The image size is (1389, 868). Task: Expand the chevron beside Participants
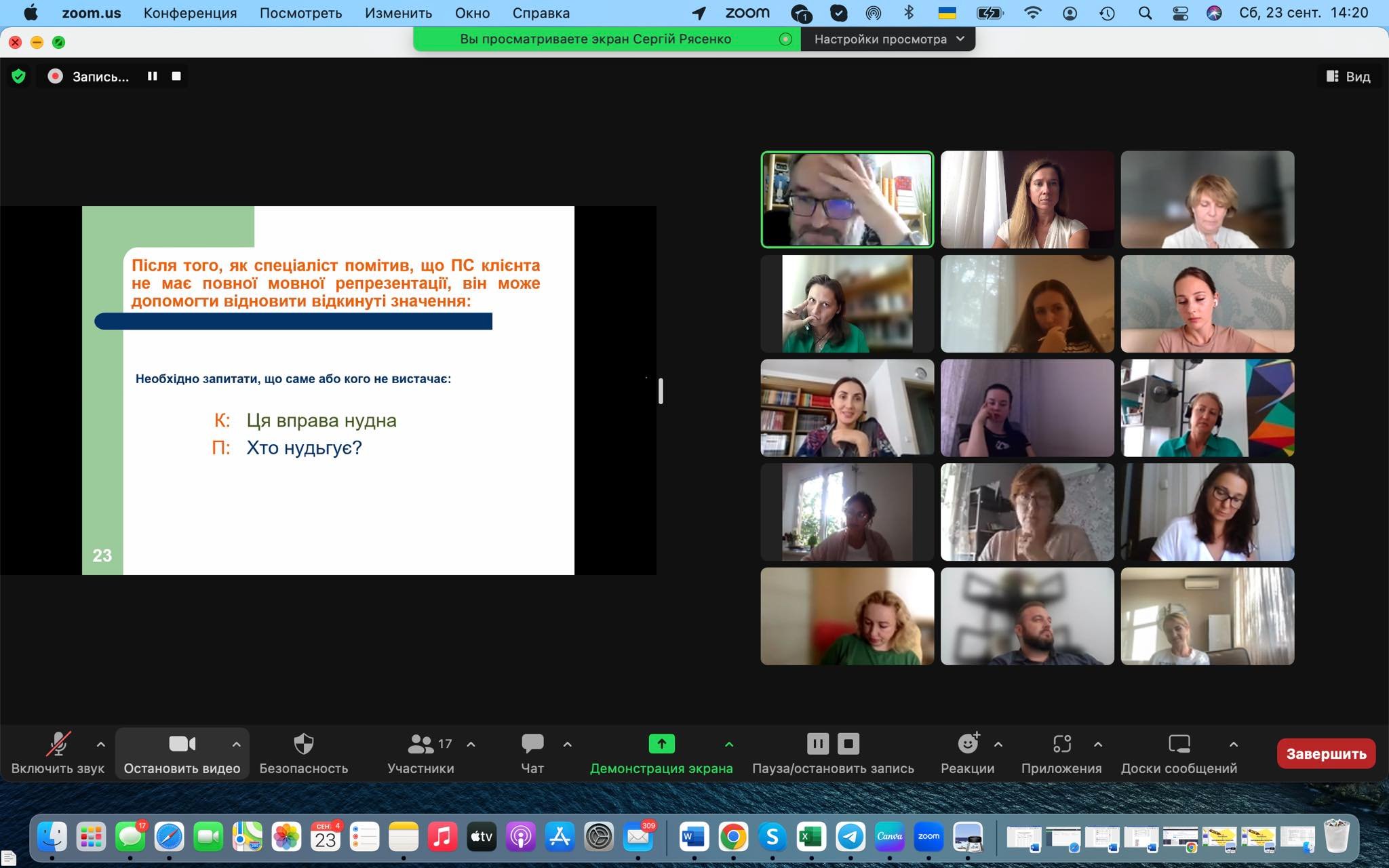[x=471, y=745]
